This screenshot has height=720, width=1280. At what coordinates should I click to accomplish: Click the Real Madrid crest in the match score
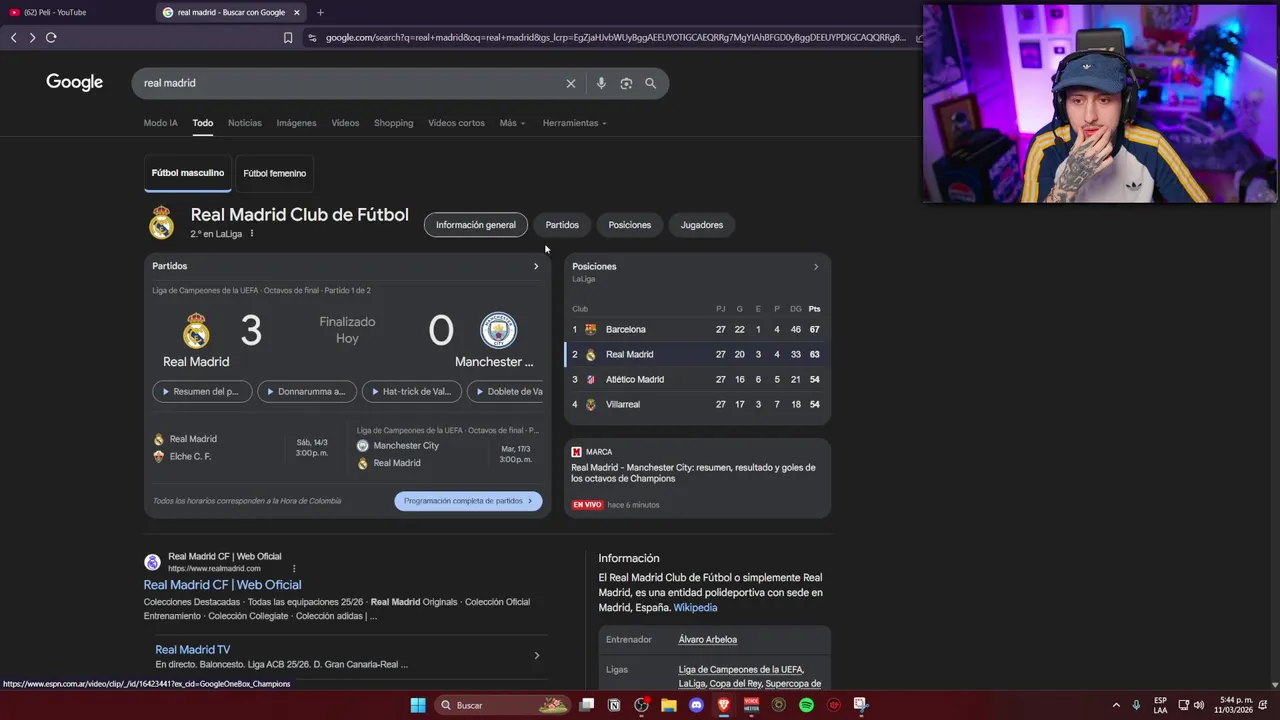click(196, 331)
